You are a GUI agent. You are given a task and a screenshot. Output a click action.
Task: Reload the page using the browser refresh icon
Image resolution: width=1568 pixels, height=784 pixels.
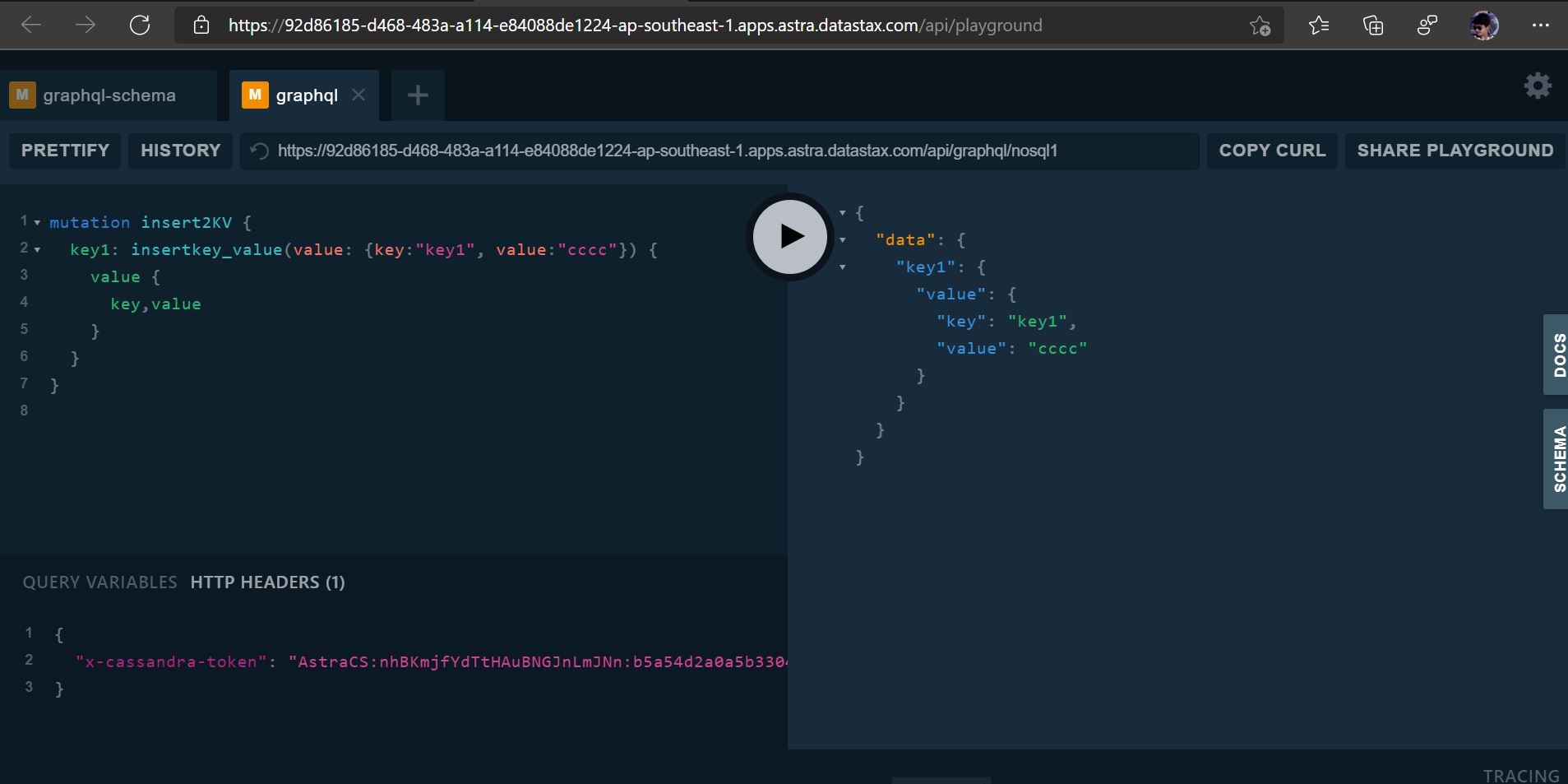click(x=140, y=25)
